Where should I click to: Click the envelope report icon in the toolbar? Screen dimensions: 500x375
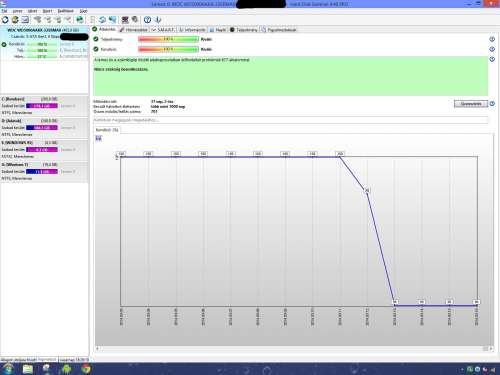pyautogui.click(x=25, y=20)
